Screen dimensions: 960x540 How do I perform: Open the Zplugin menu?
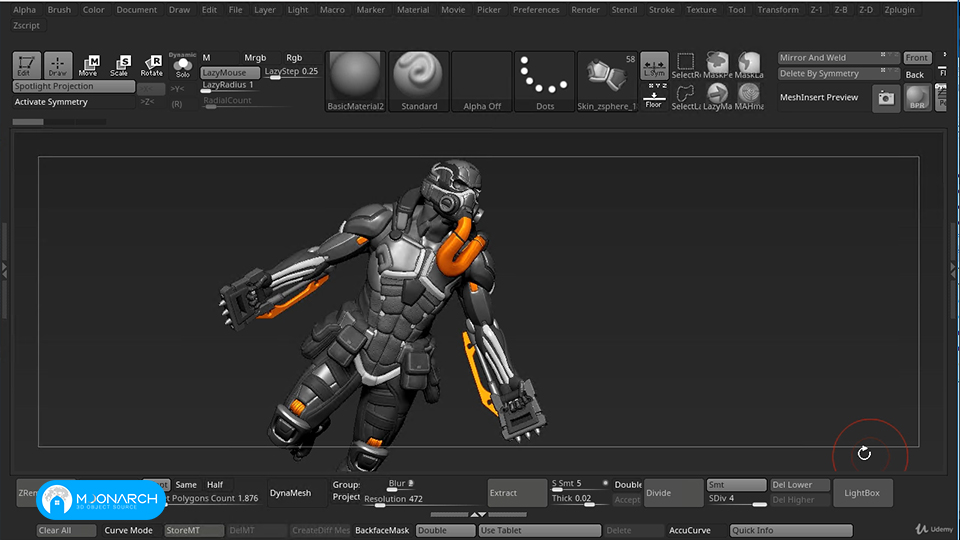pos(899,10)
